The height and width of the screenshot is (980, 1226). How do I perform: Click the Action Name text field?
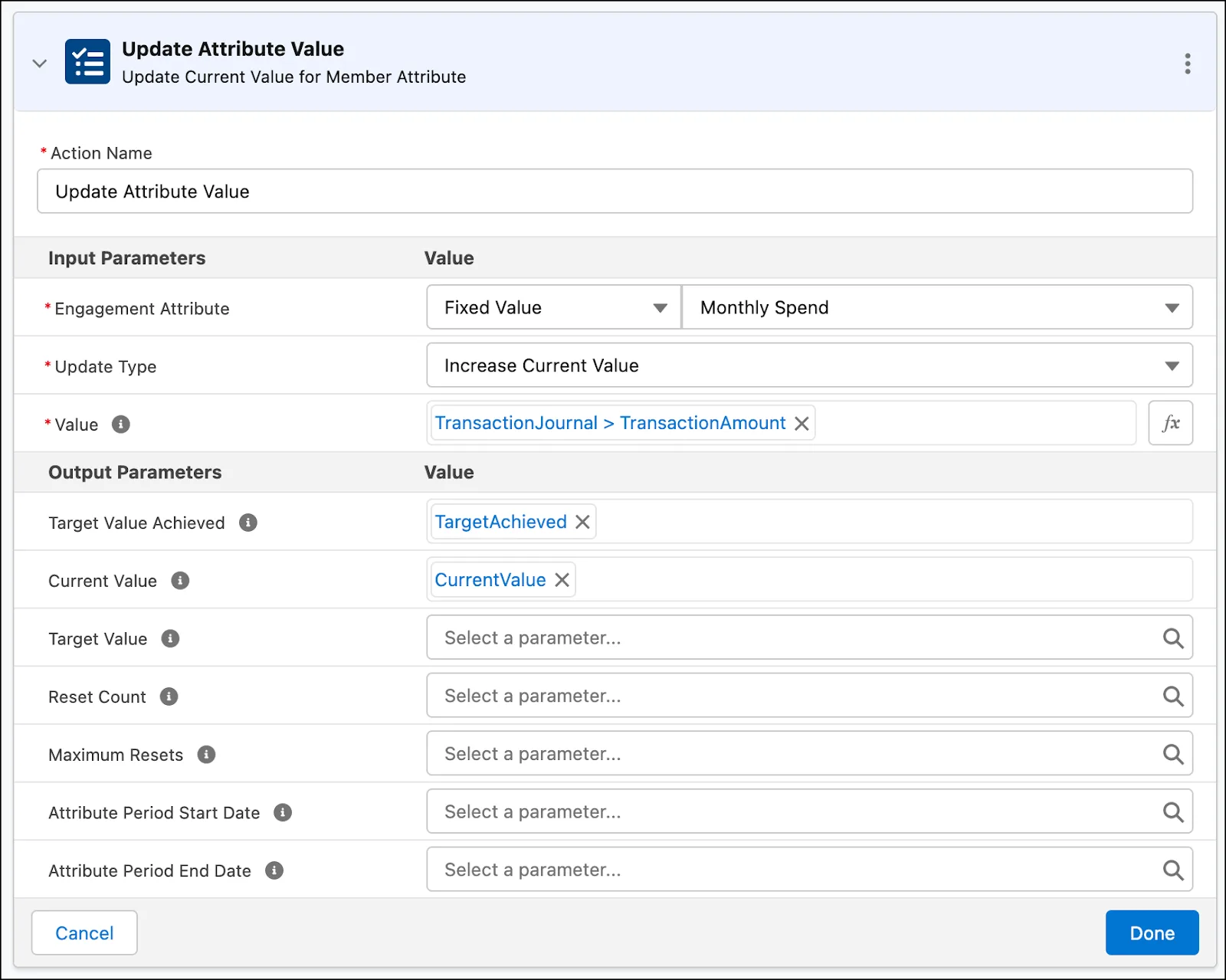615,191
